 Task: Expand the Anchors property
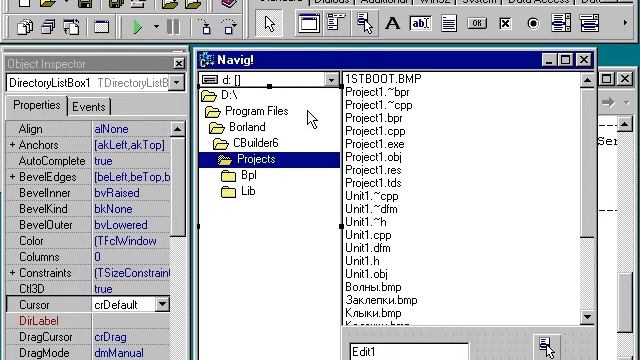12,145
